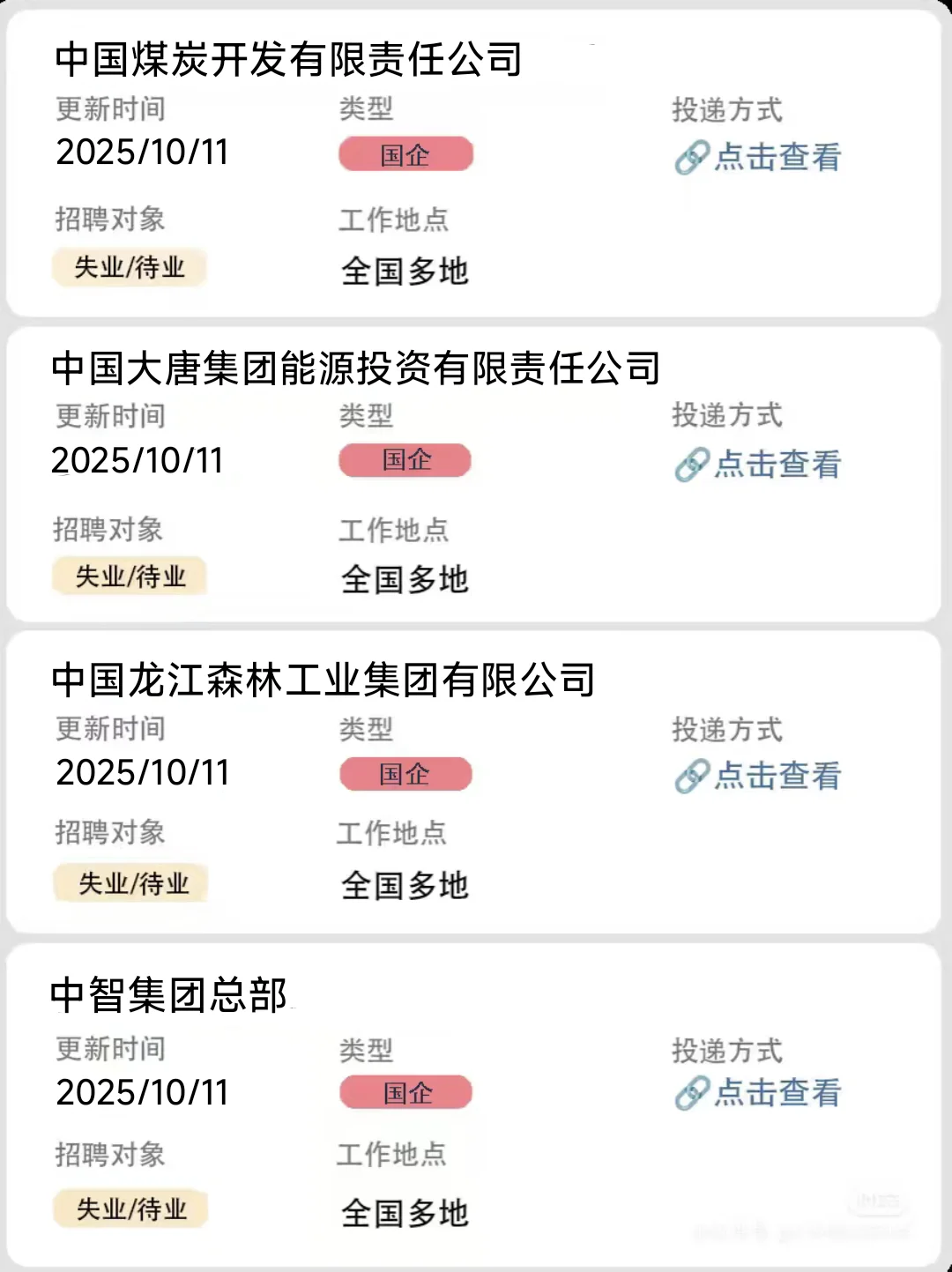Open 点击查看 link for 中国大唐集团能源投资

point(777,465)
